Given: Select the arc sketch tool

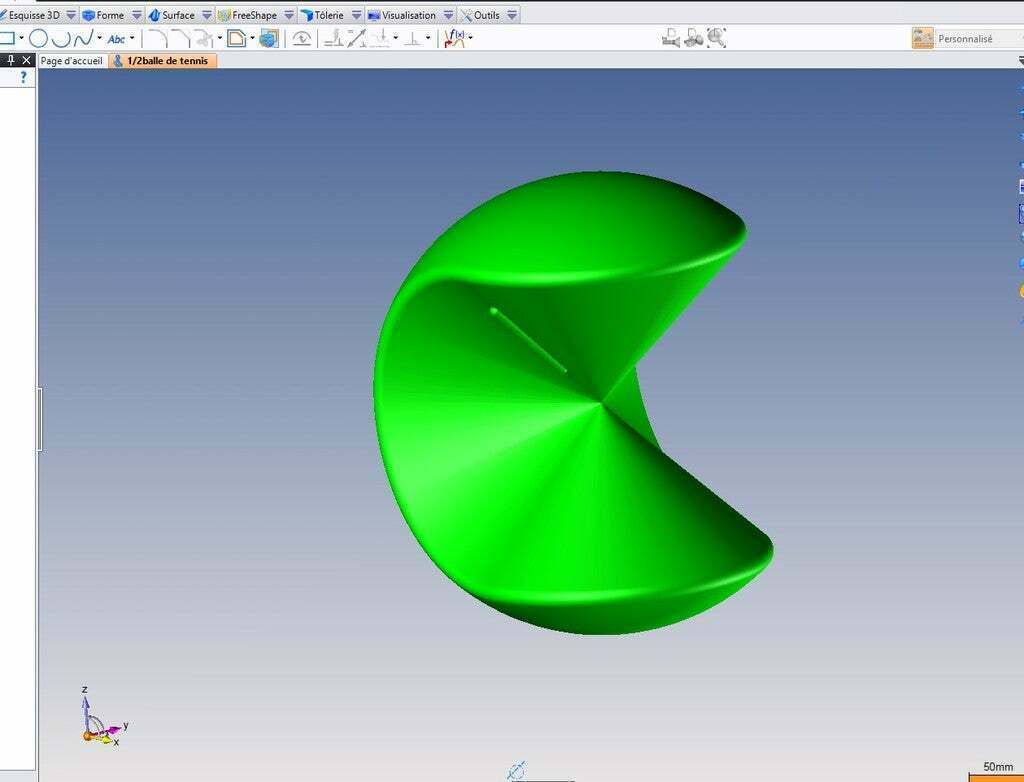Looking at the screenshot, I should click(61, 39).
